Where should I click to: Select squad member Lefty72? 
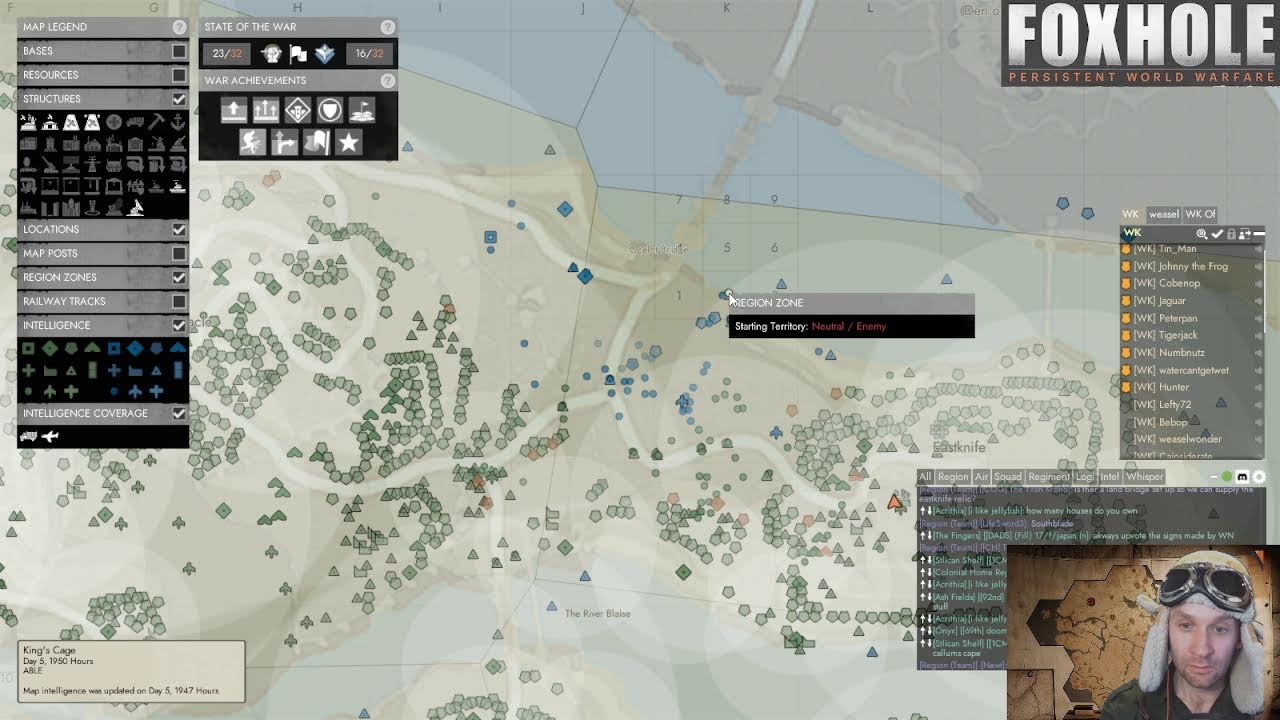point(1162,405)
